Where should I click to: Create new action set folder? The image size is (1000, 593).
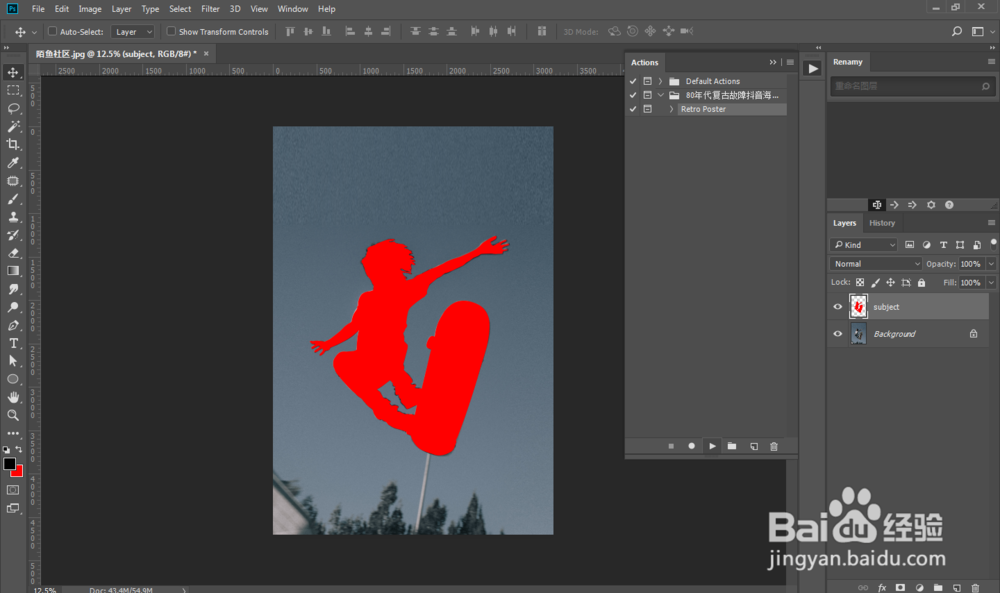(732, 446)
